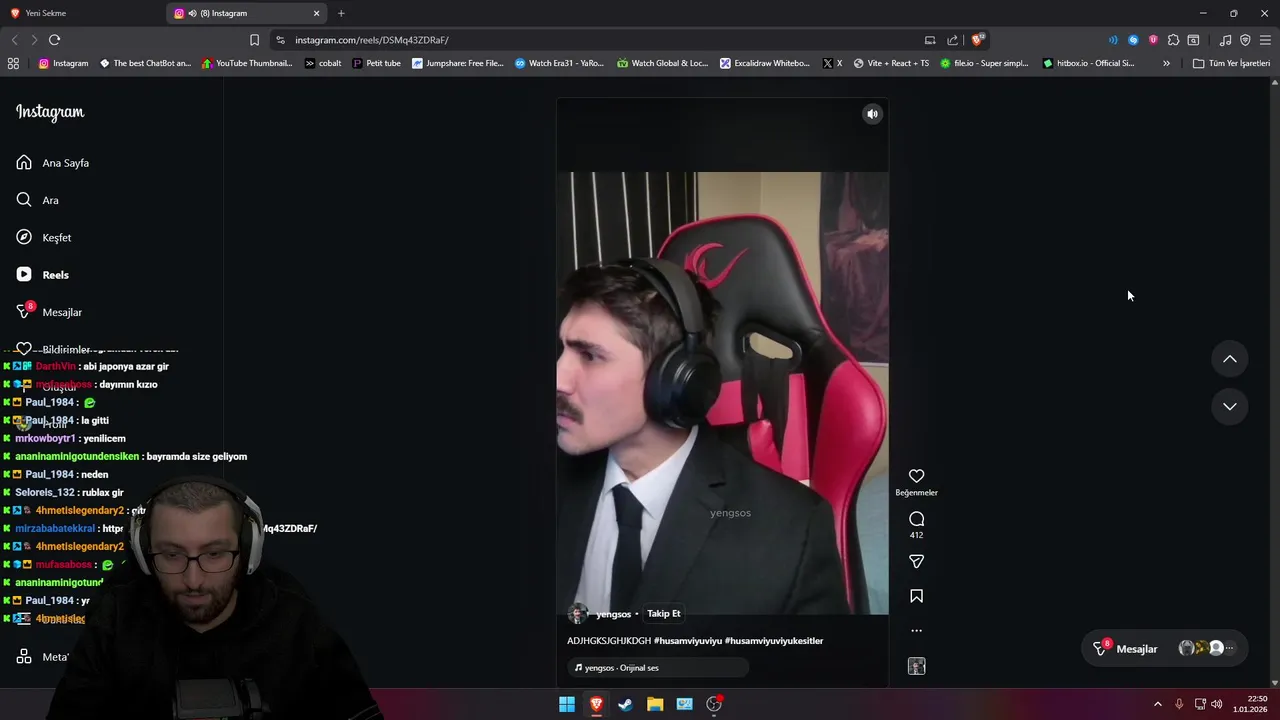This screenshot has width=1280, height=720.
Task: Click the address bar URL field
Action: click(x=600, y=40)
